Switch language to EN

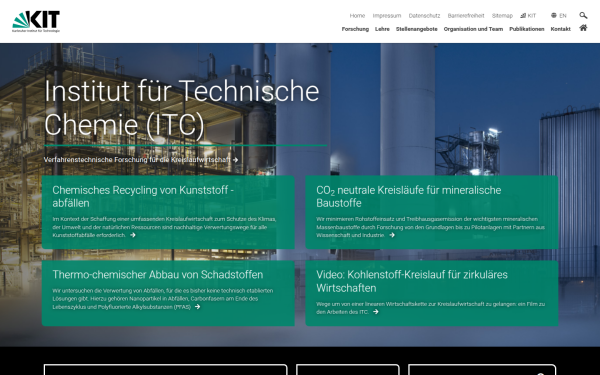coord(562,16)
